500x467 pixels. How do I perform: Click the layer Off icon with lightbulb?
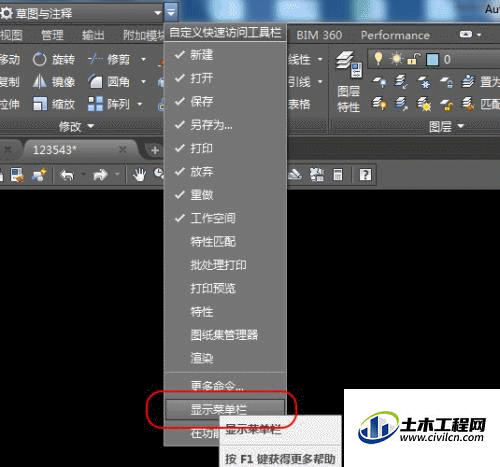click(379, 82)
